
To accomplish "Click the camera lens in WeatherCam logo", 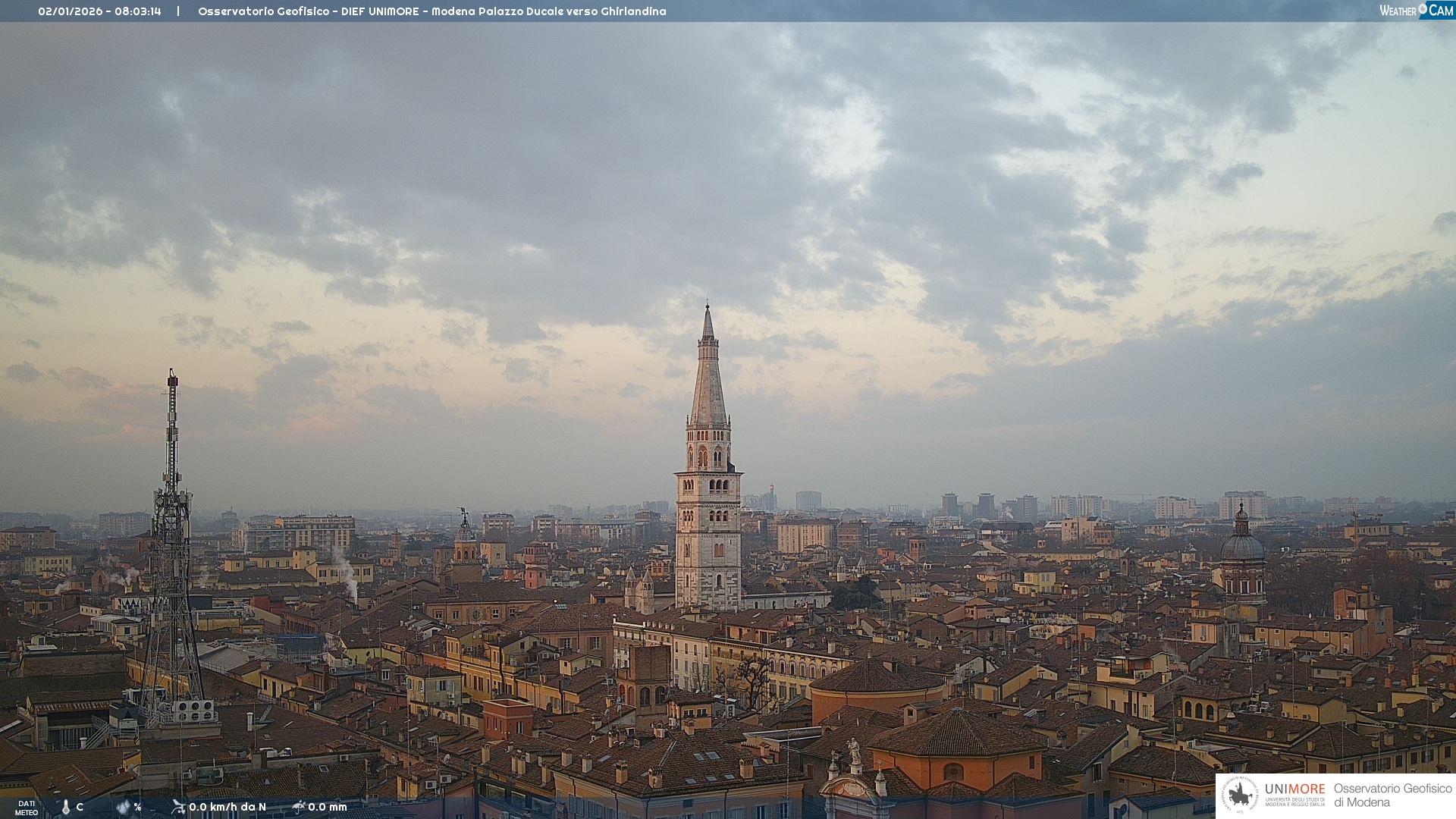I will click(x=1423, y=9).
